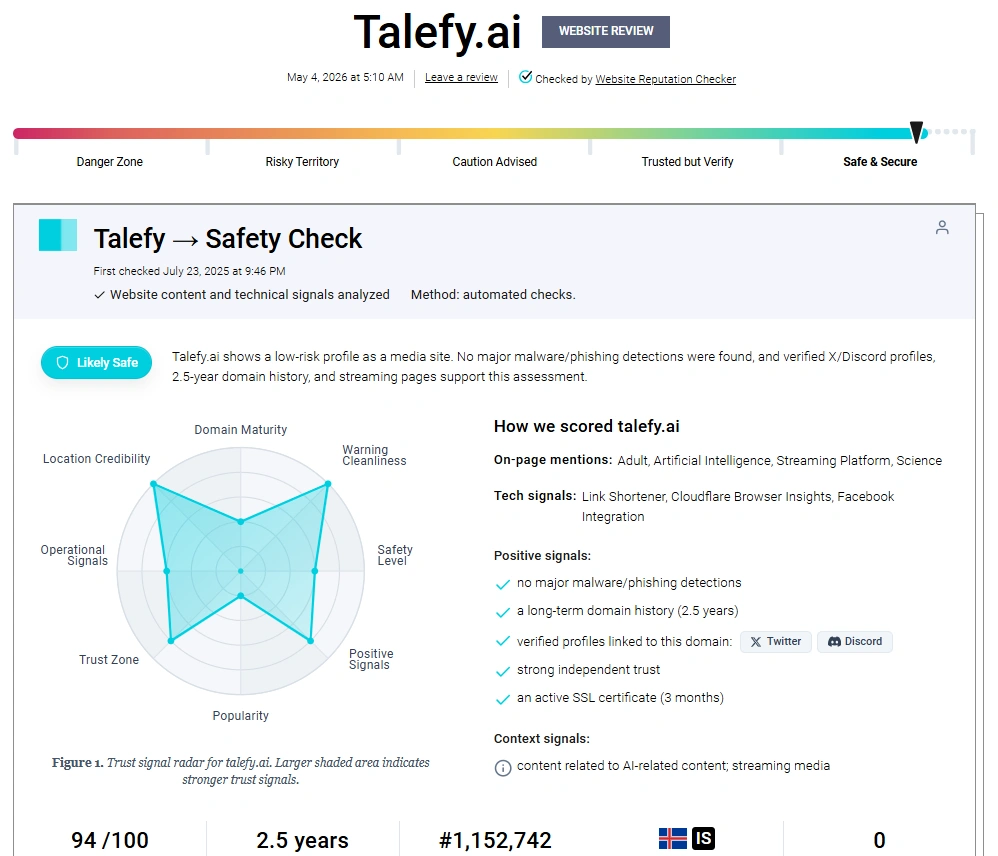
Task: Click the IS country code badge
Action: point(703,838)
